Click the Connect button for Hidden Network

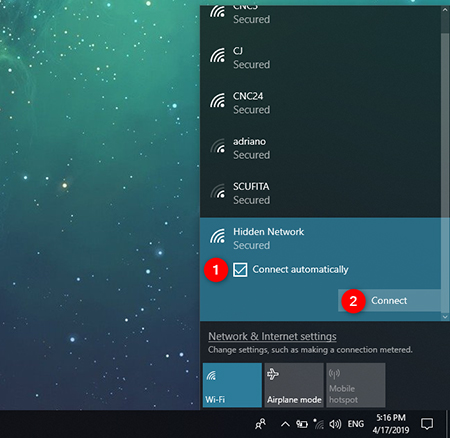click(x=389, y=300)
